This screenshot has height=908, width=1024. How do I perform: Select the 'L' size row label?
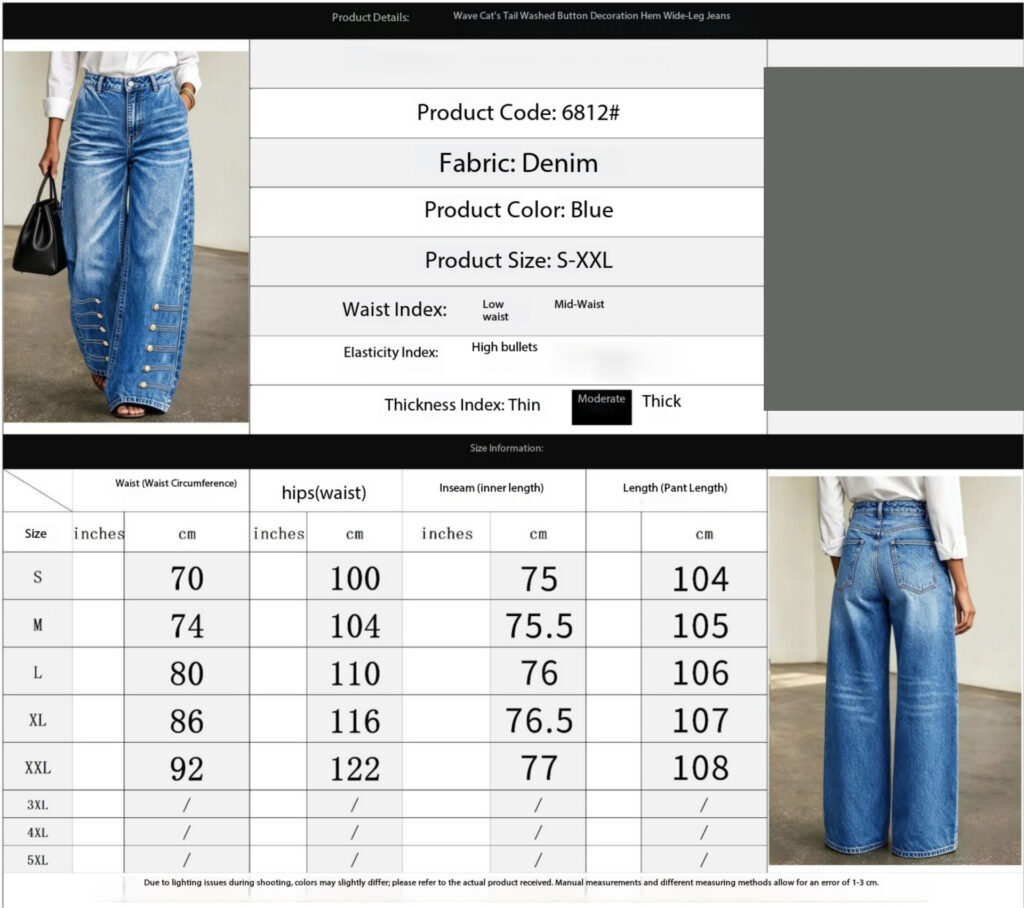(37, 672)
